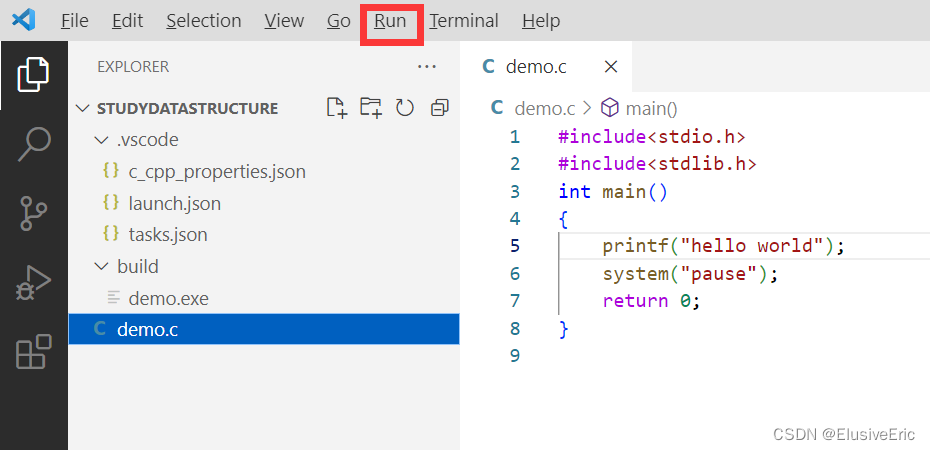This screenshot has width=930, height=450.
Task: Click the VS Code logo icon
Action: click(24, 21)
